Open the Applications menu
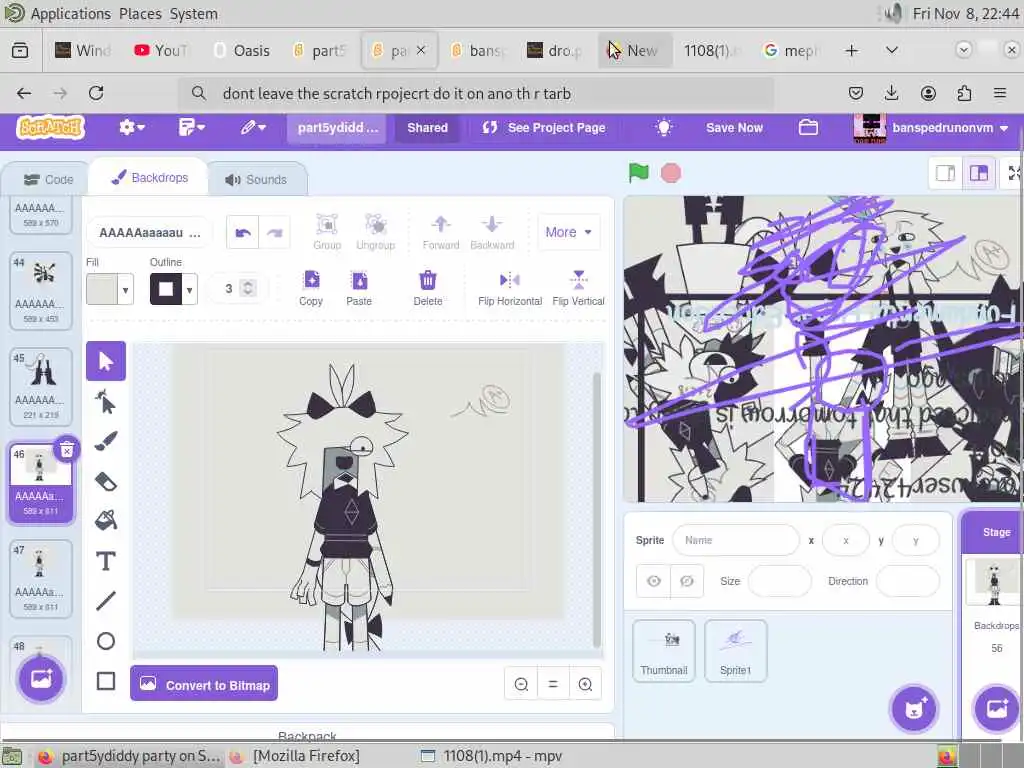The height and width of the screenshot is (768, 1024). coord(71,14)
